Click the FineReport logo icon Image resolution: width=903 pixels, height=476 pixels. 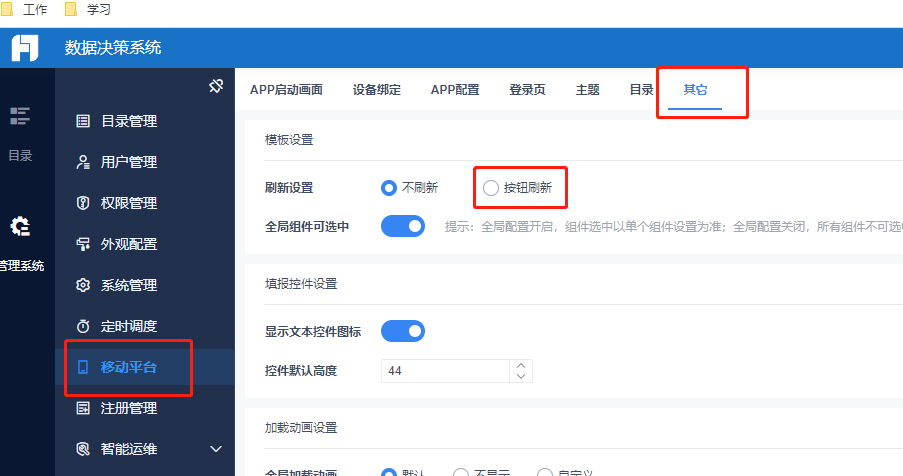coord(25,48)
